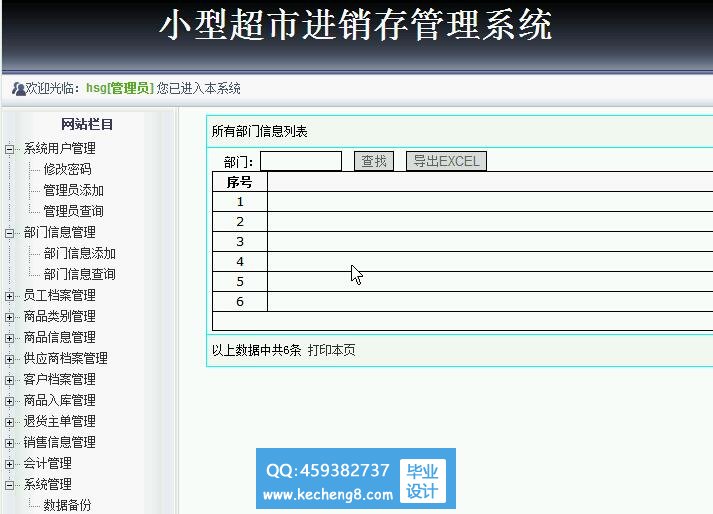Open 修改密码 in the sidebar

67,169
